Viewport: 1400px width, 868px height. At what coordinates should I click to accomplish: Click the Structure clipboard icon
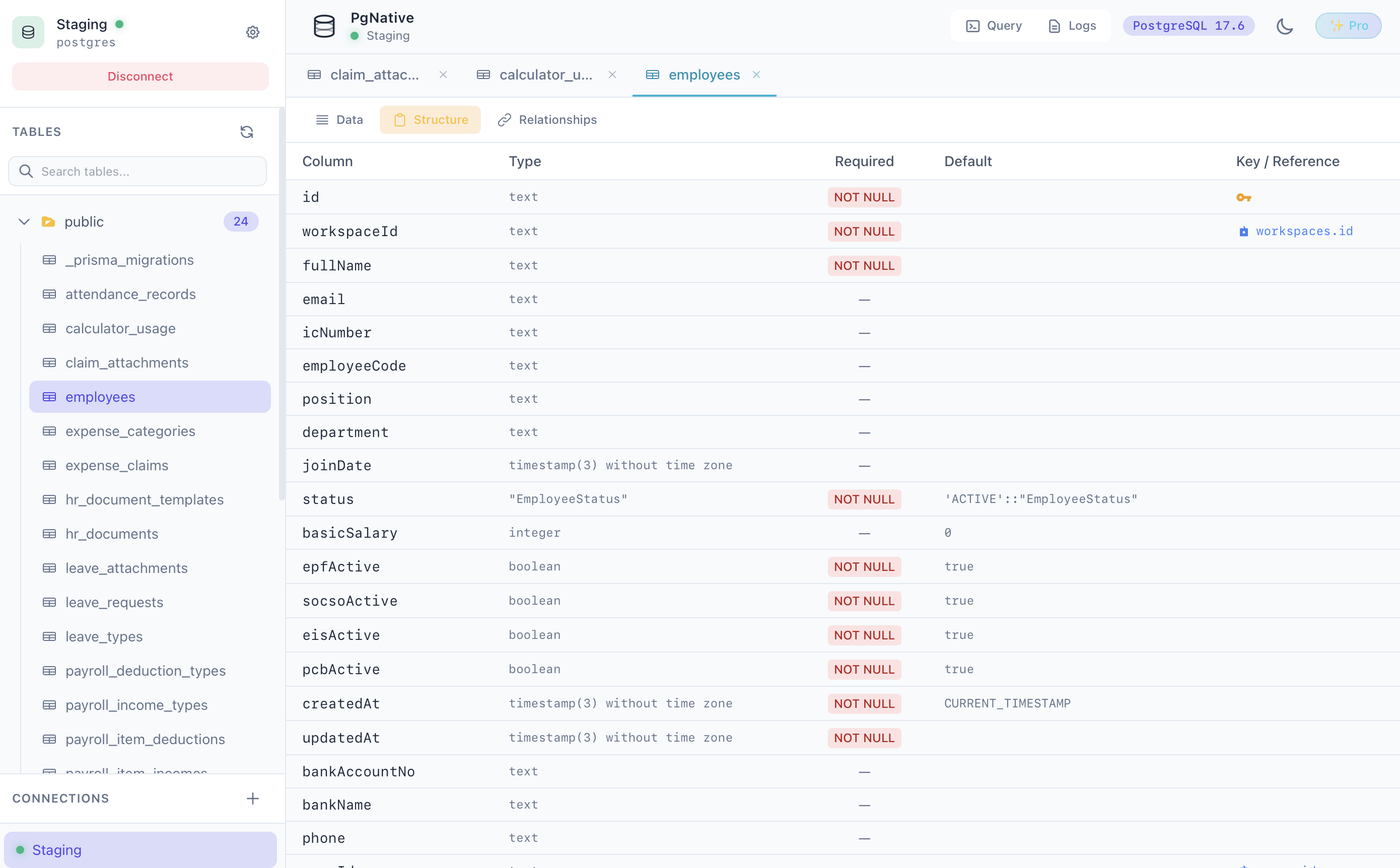pyautogui.click(x=400, y=120)
